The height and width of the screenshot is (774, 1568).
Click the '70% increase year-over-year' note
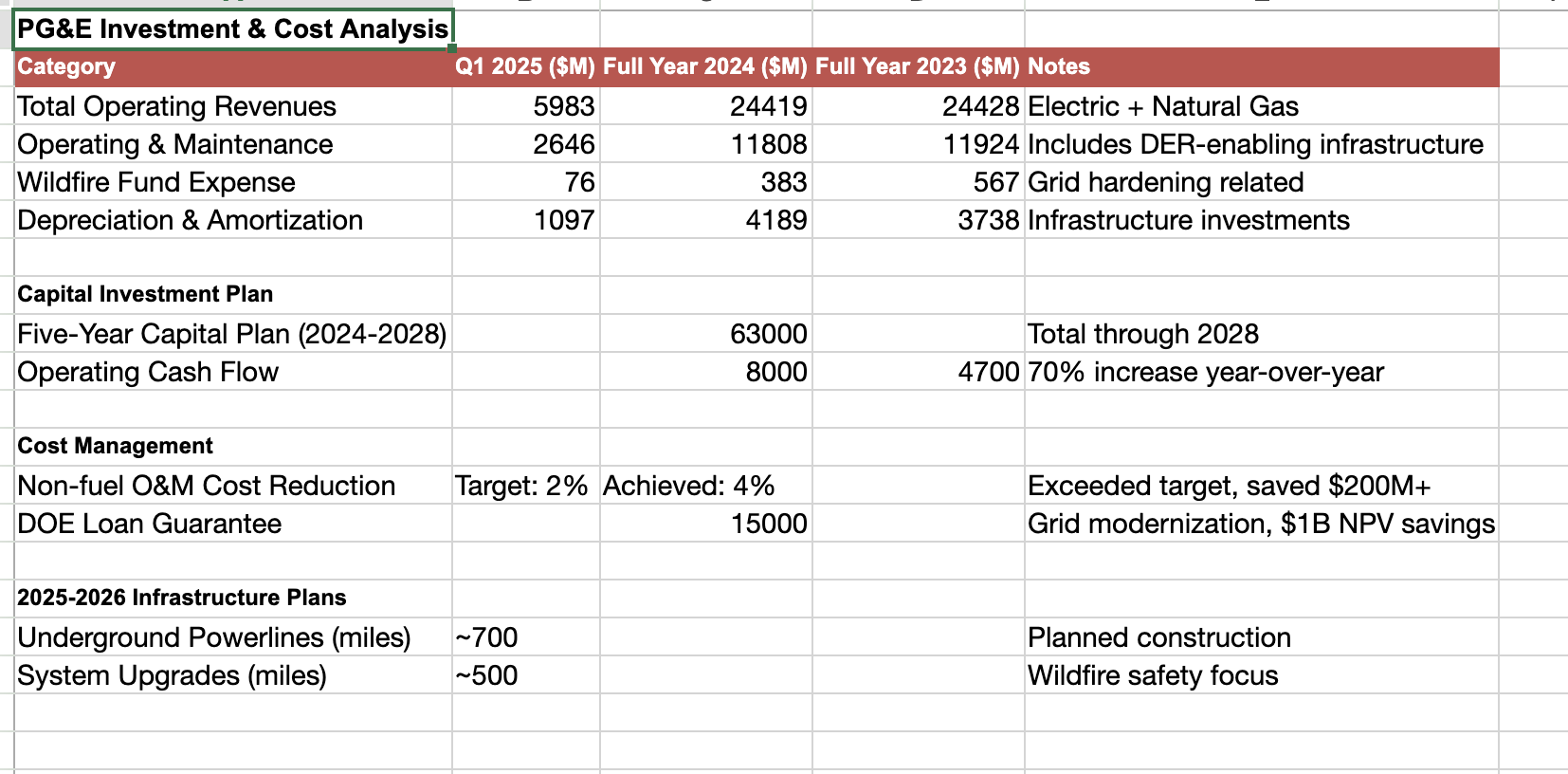pos(1206,372)
